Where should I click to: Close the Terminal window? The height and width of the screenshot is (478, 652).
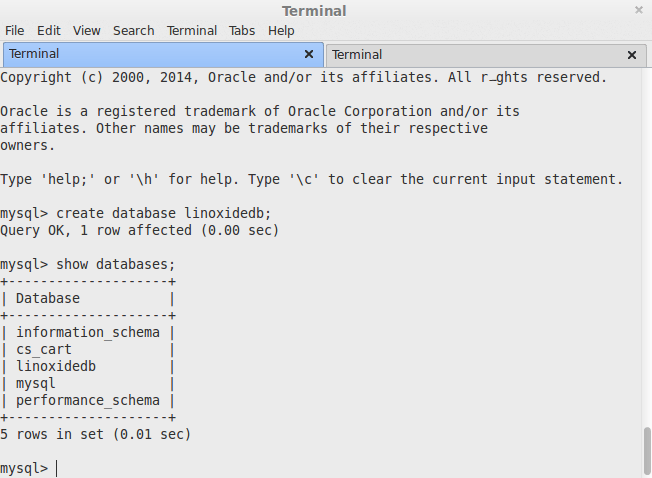click(639, 10)
